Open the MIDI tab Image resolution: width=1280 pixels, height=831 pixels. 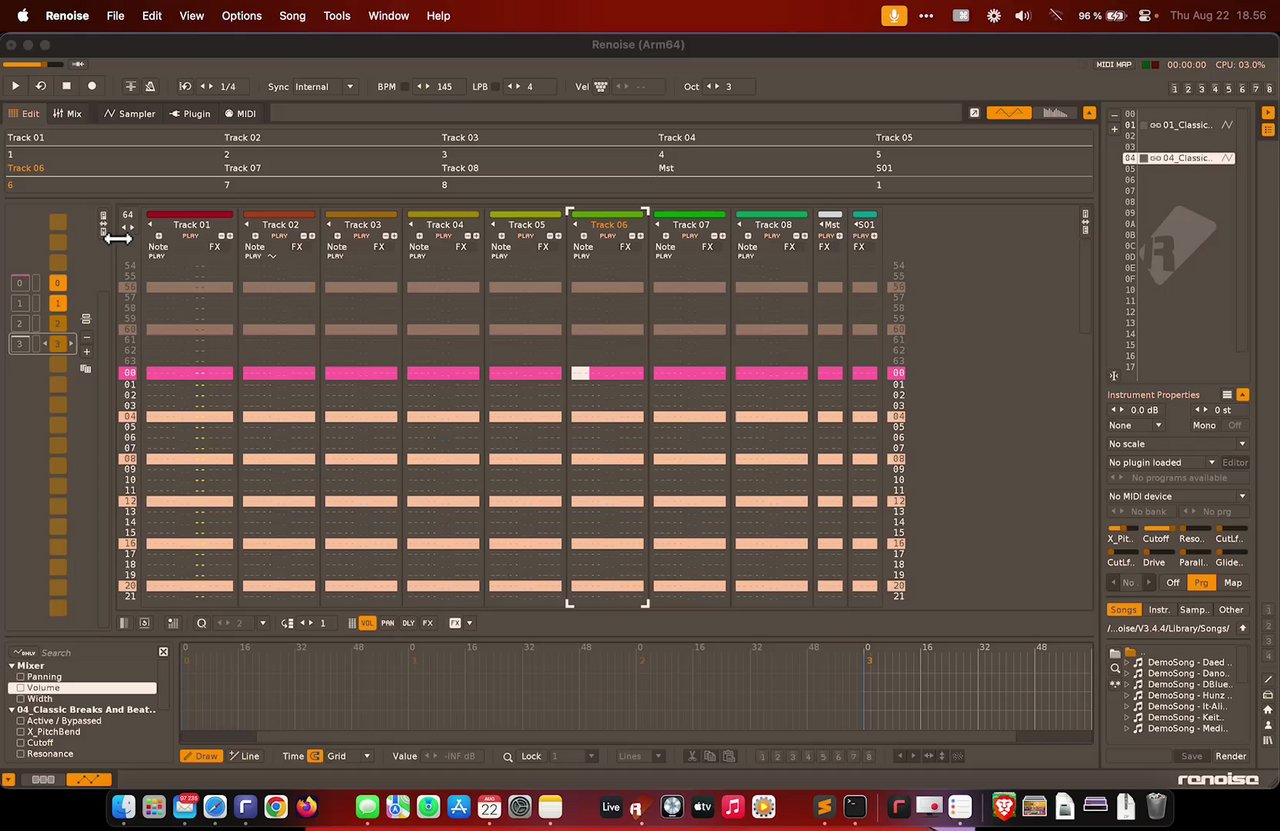coord(240,114)
